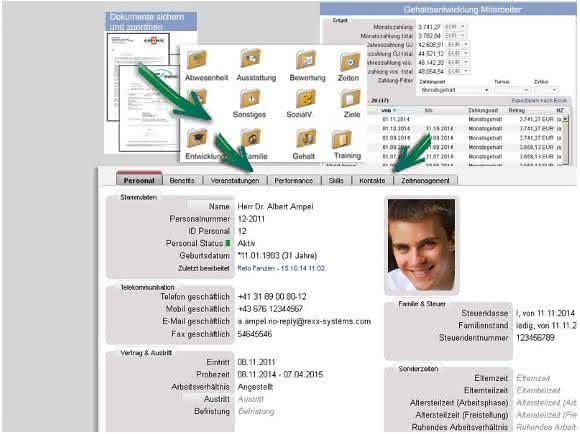The height and width of the screenshot is (434, 580).
Task: Click the Austritt date field
Action: click(x=251, y=399)
